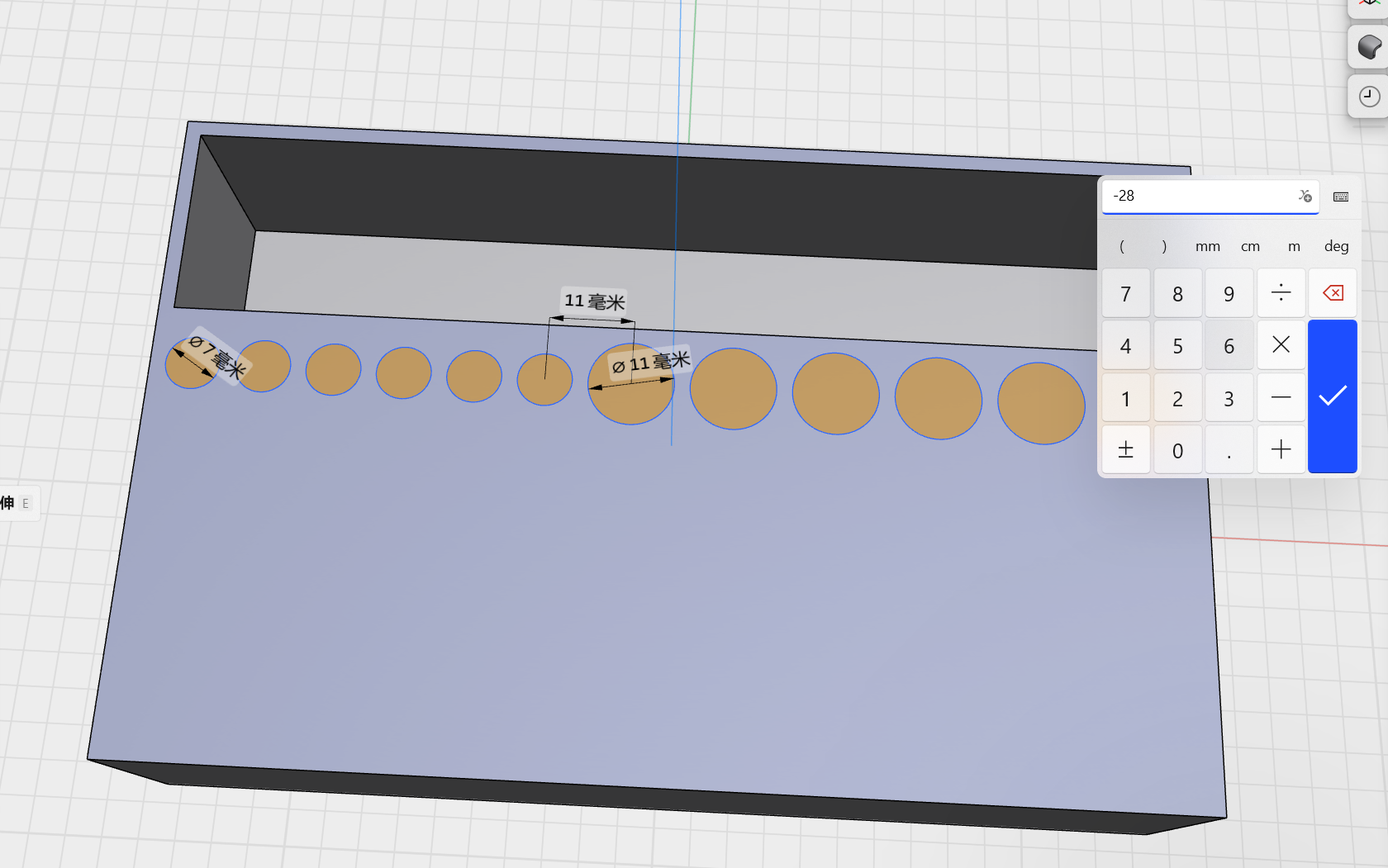Tap the 8 key on keypad

[1177, 293]
